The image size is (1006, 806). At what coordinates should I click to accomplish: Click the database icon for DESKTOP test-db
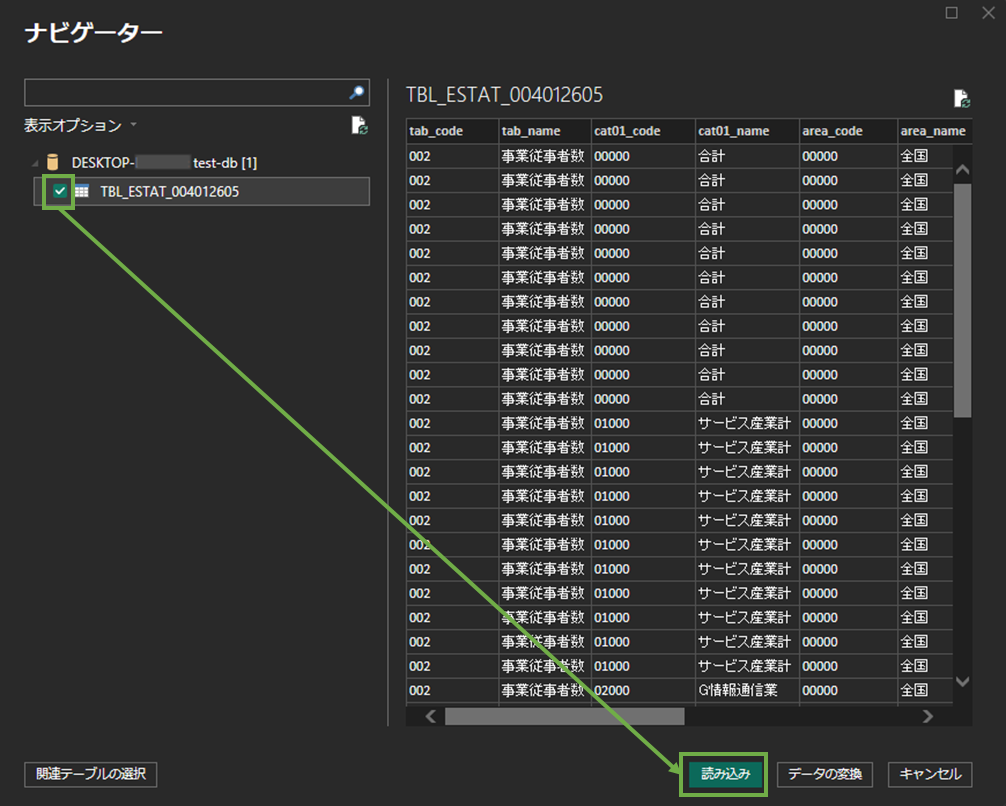53,162
